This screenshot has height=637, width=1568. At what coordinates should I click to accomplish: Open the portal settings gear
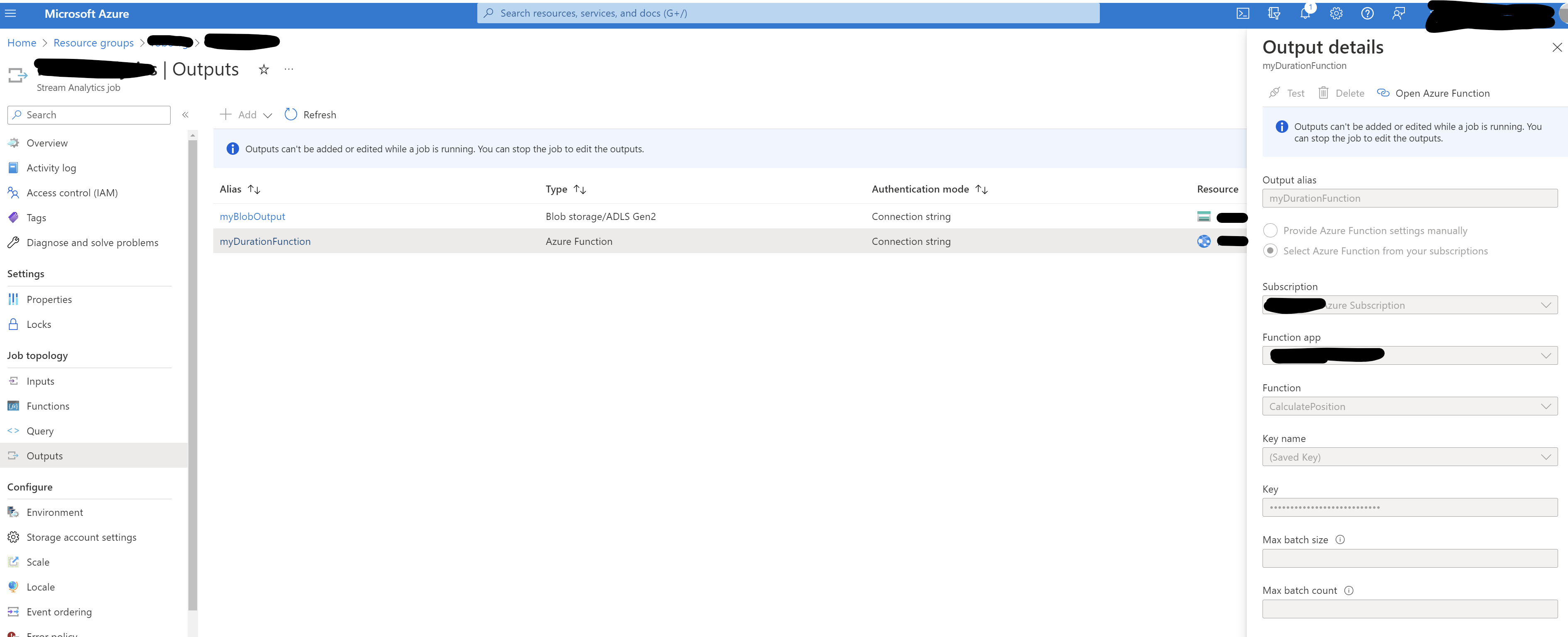tap(1336, 13)
